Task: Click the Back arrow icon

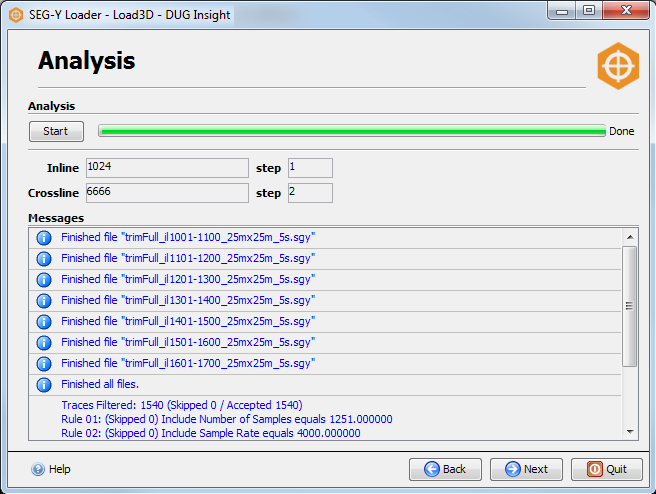Action: click(432, 469)
